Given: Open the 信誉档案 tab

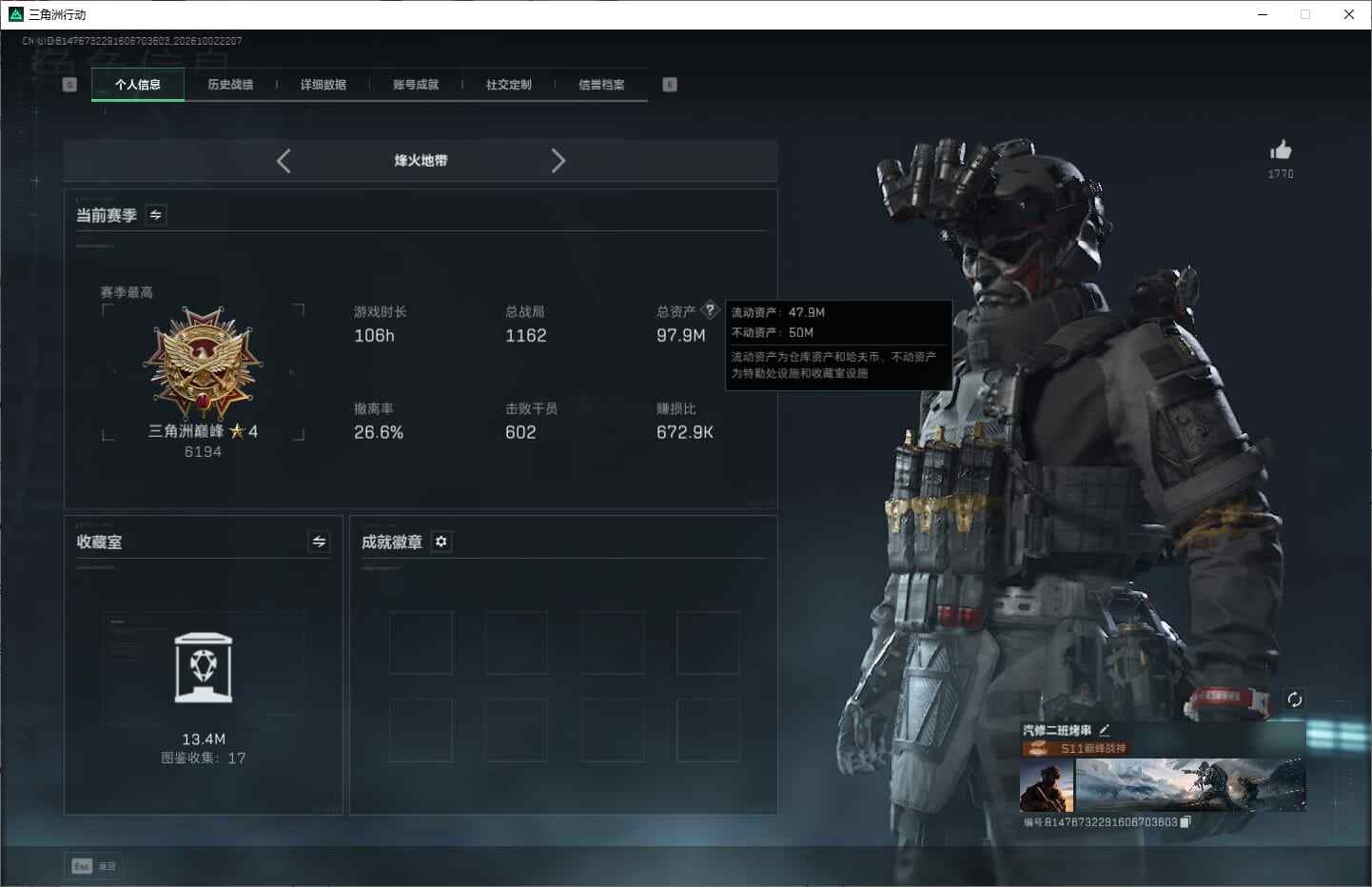Looking at the screenshot, I should 601,85.
